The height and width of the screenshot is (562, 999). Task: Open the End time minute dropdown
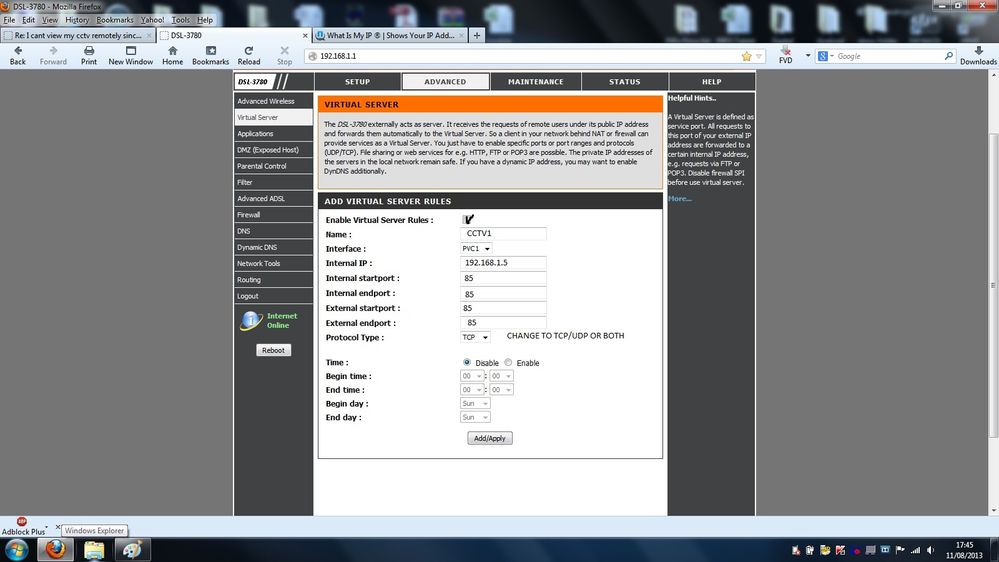501,389
